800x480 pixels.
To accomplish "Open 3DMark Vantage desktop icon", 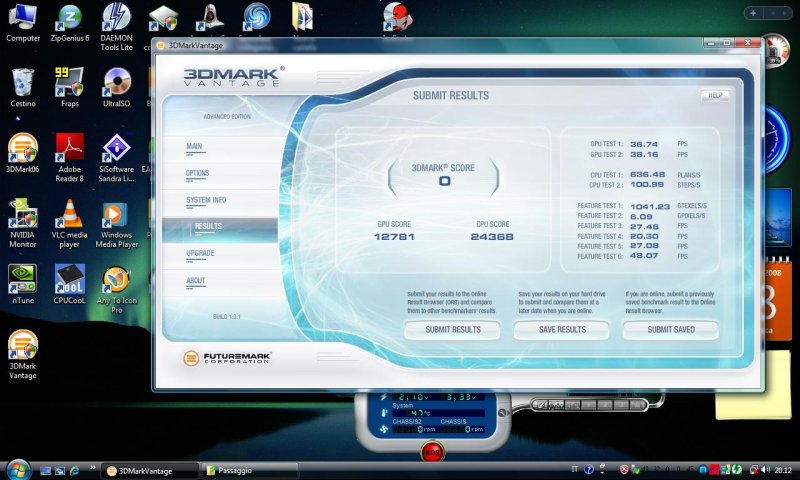I will point(22,355).
